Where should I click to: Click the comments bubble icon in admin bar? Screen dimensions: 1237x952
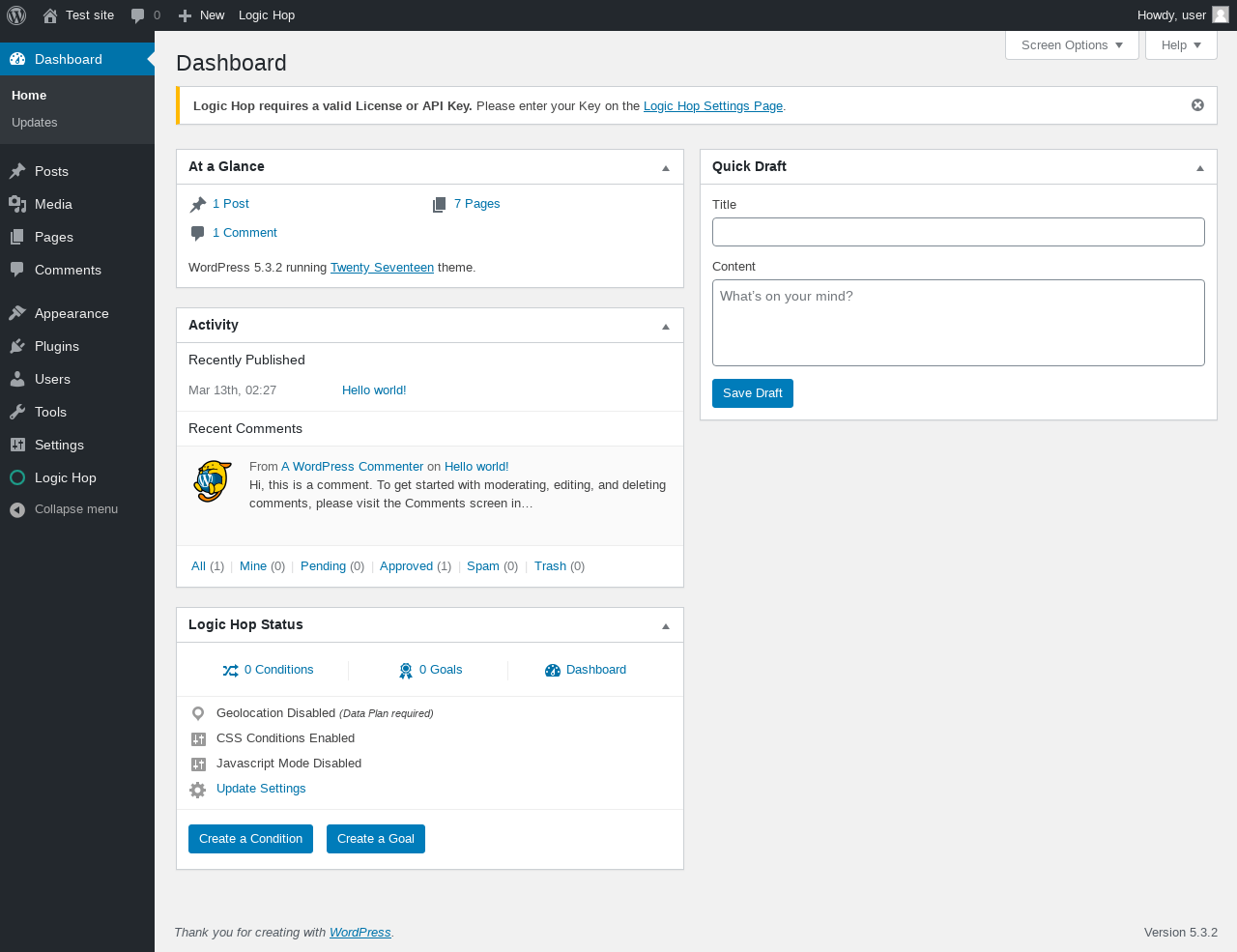pos(138,15)
